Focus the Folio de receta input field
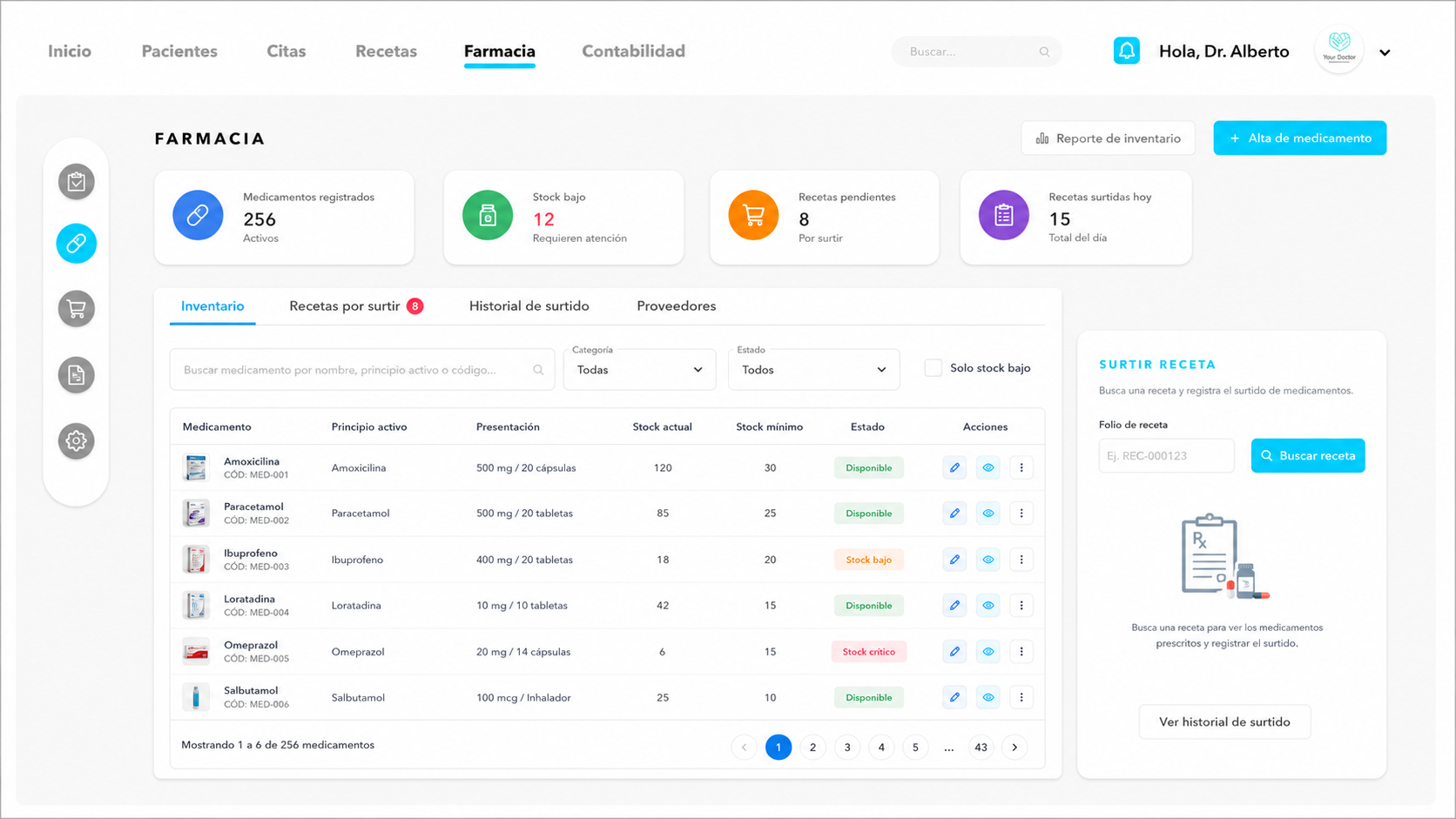The width and height of the screenshot is (1456, 819). coord(1166,456)
